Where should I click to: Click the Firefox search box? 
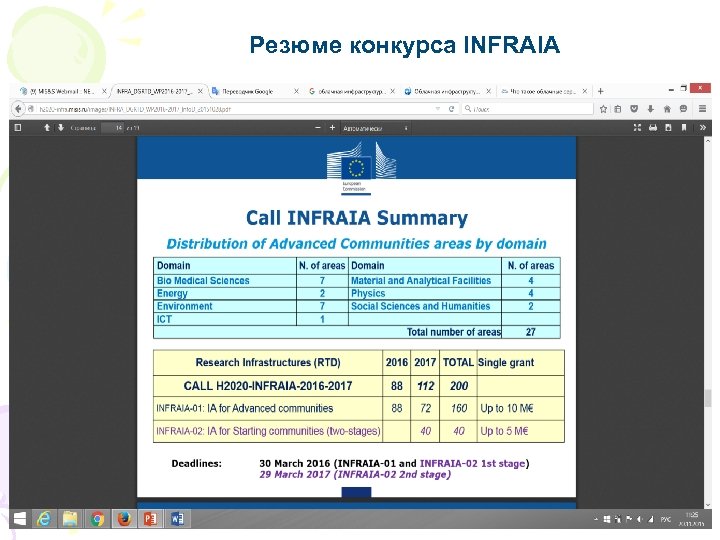[527, 109]
